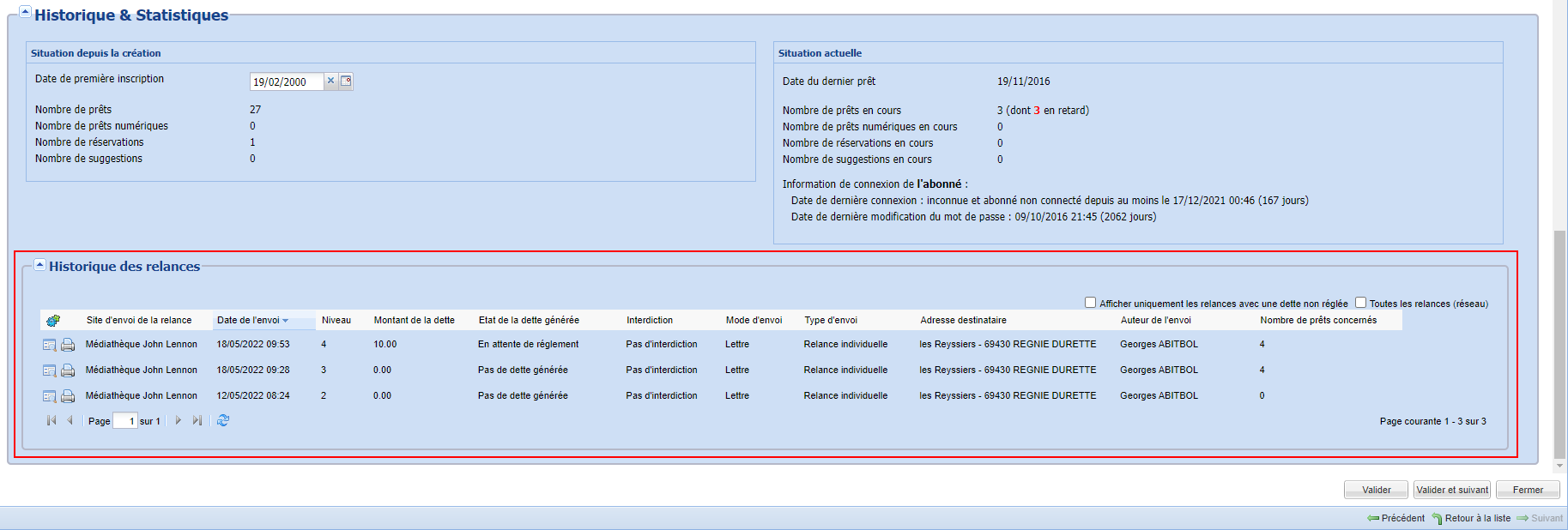Click the page number input field
Screen dimensions: 1568x530
[125, 421]
